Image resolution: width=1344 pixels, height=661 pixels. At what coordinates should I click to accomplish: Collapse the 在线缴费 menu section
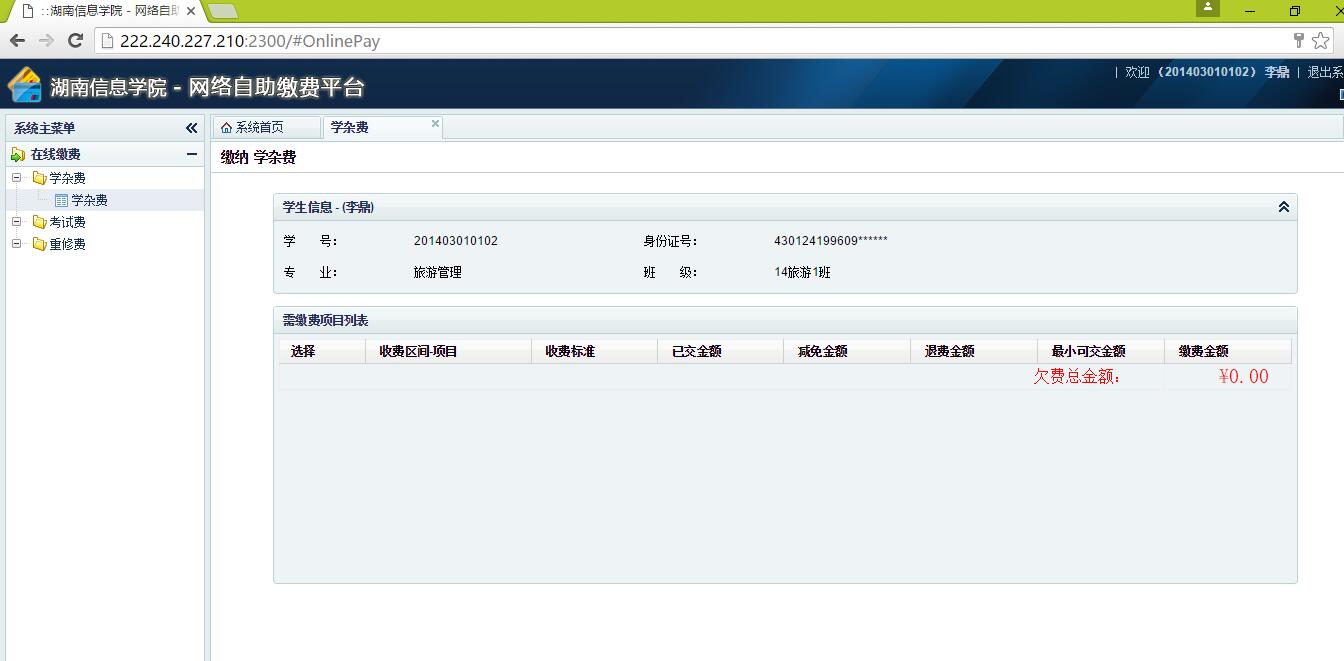pyautogui.click(x=192, y=154)
